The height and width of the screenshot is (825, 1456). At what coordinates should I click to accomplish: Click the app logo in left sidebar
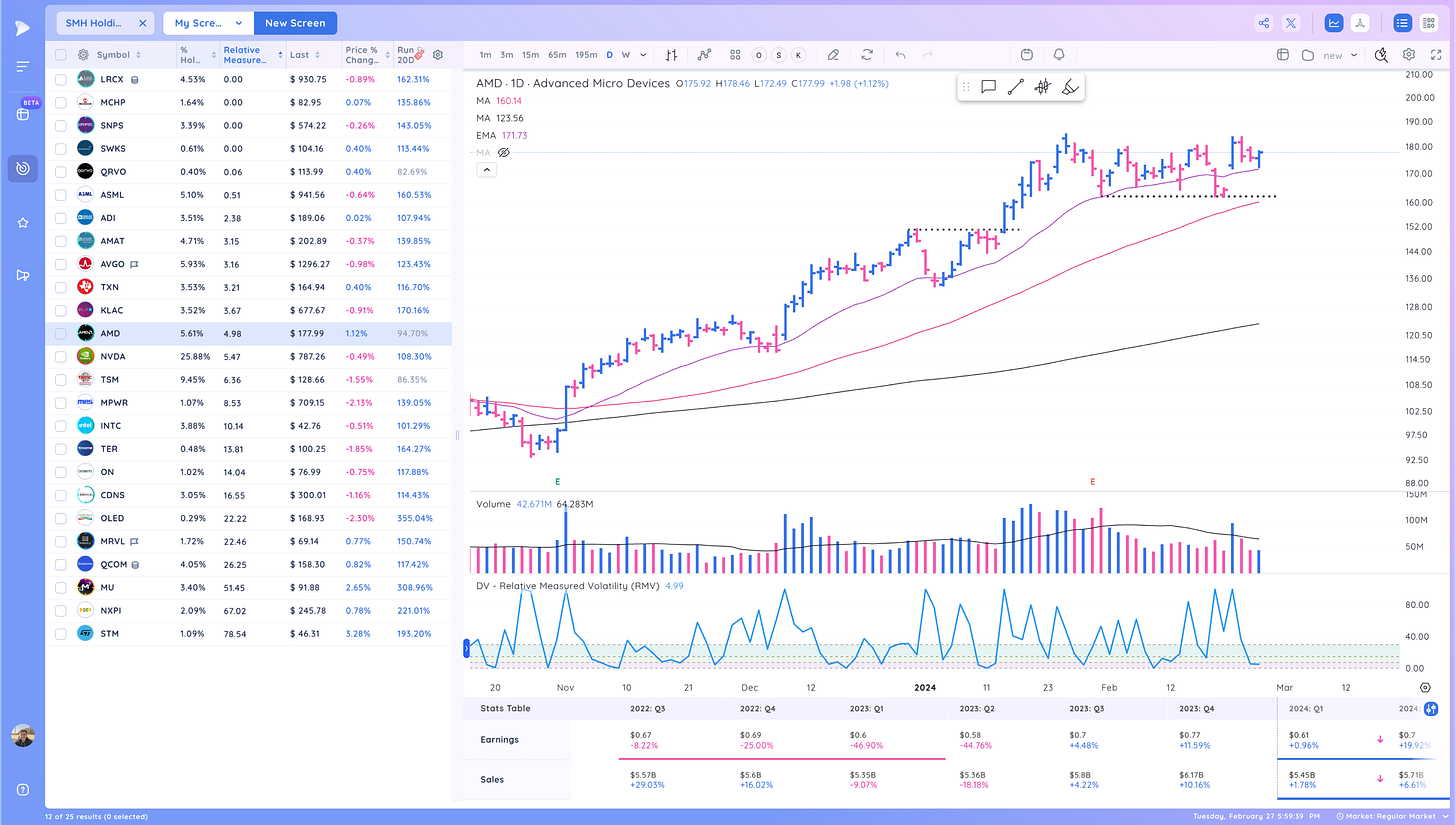coord(22,28)
